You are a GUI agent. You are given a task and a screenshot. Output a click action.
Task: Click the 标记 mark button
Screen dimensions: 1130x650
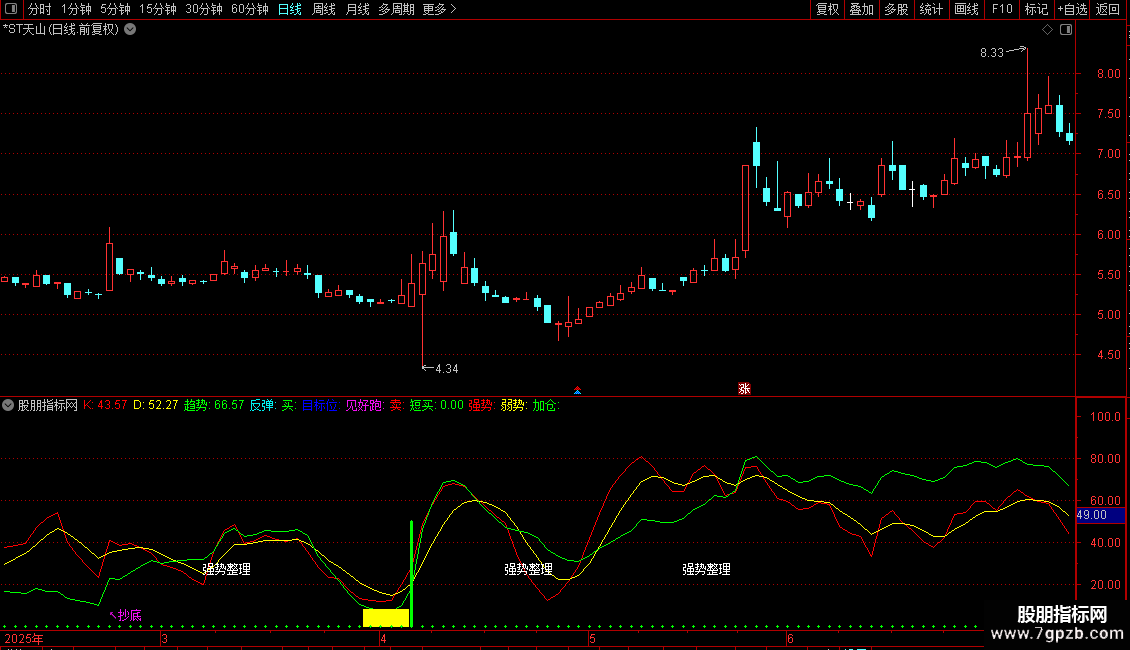pos(1036,9)
